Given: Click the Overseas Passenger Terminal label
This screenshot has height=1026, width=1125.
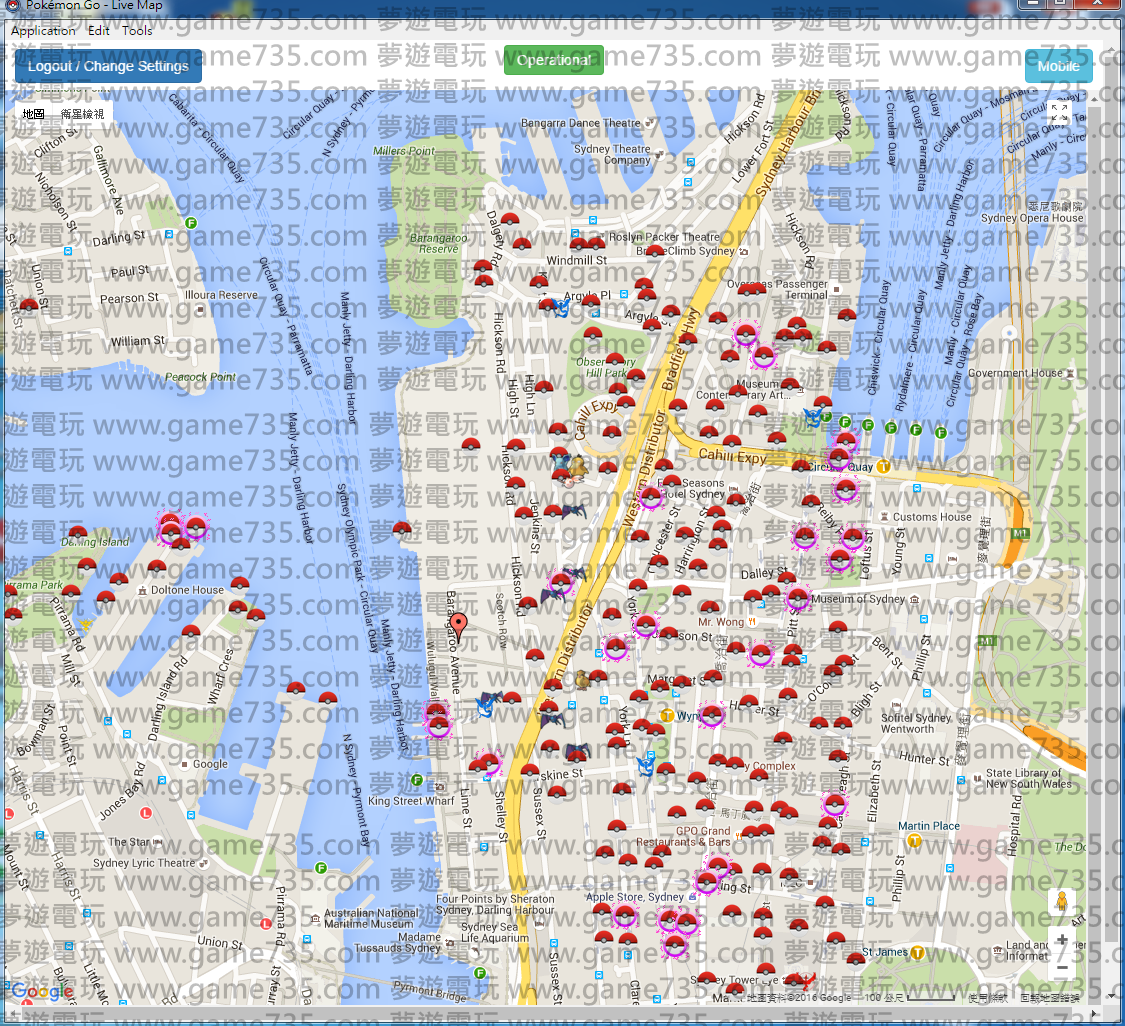Looking at the screenshot, I should [778, 289].
